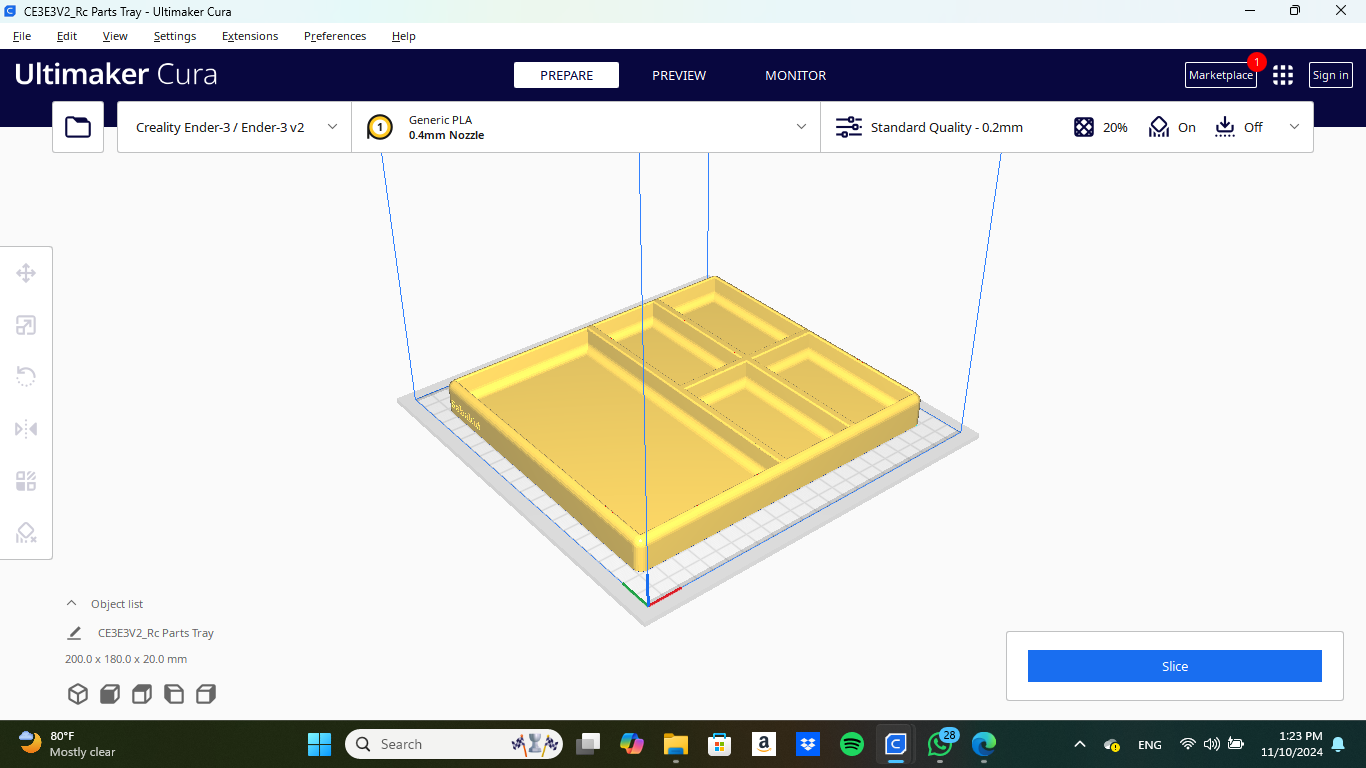
Task: Open the Preferences menu
Action: 335,36
